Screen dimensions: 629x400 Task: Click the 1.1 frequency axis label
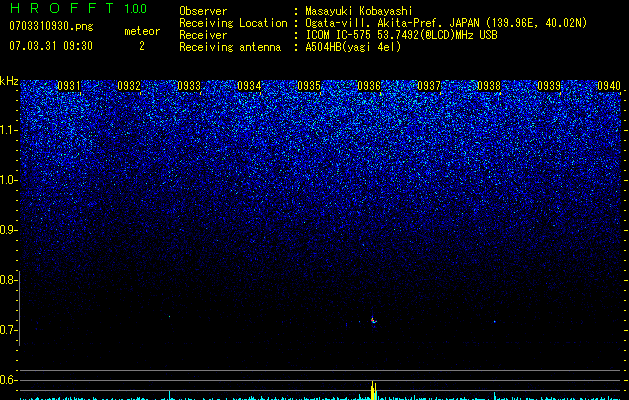click(9, 130)
